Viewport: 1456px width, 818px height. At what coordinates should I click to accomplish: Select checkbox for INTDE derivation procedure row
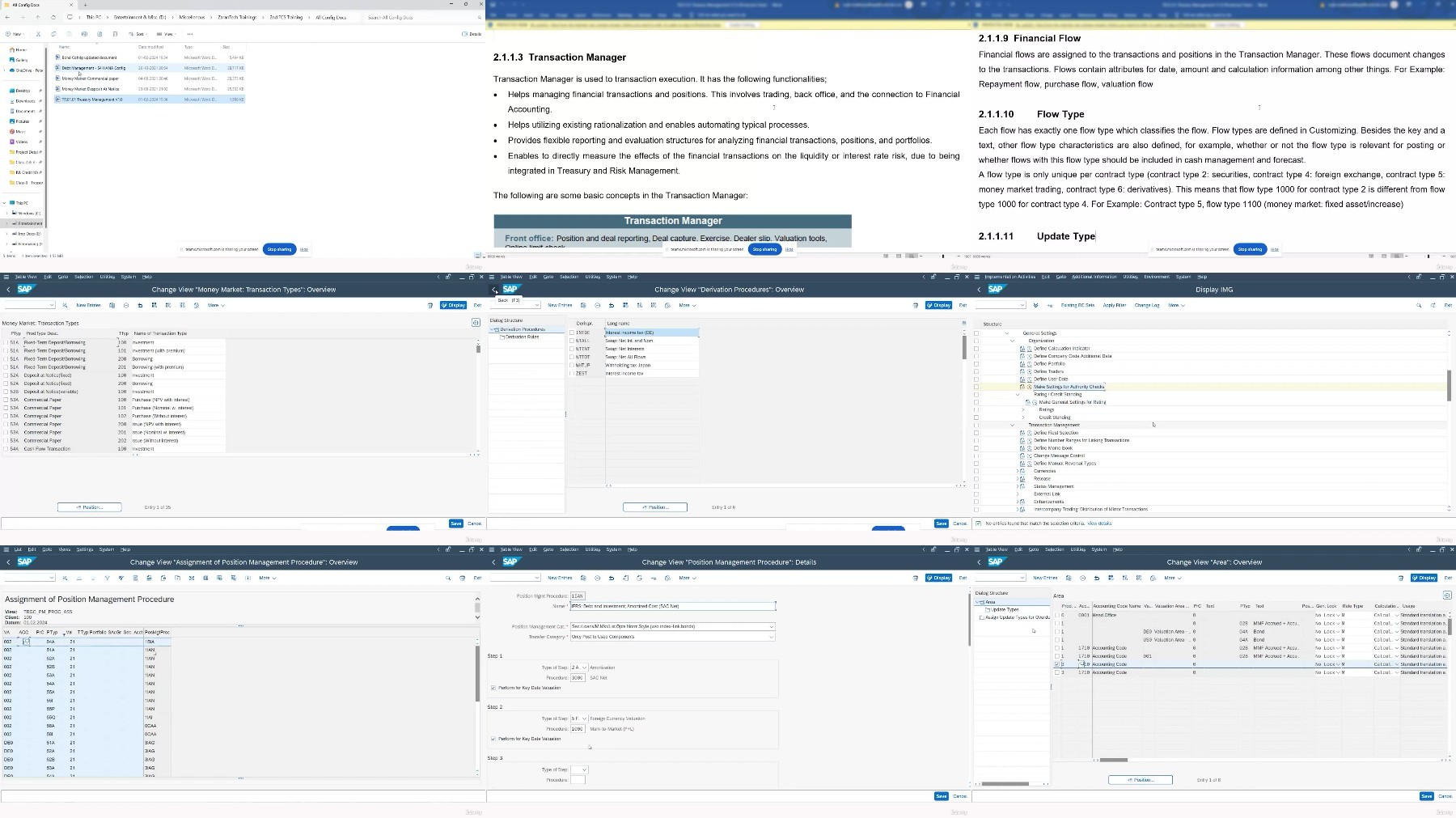(572, 333)
